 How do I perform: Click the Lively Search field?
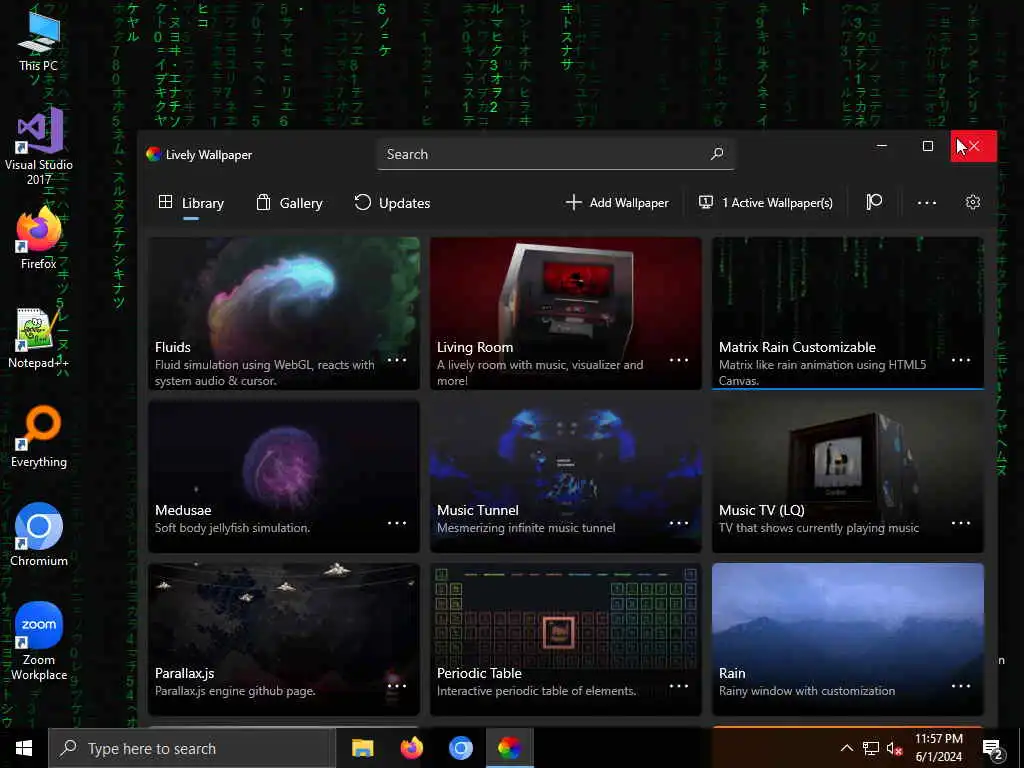(555, 154)
